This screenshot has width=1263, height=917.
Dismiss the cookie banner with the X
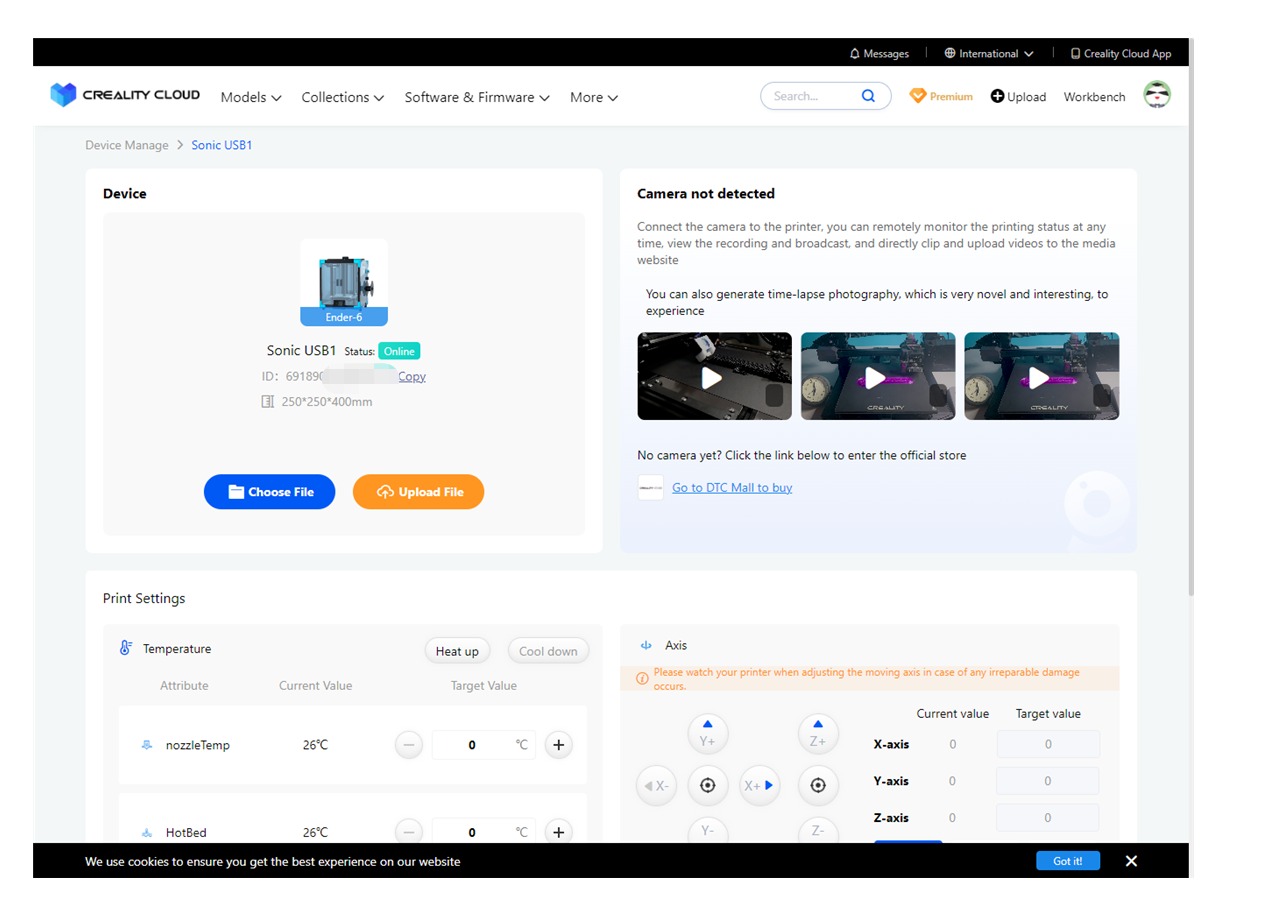pyautogui.click(x=1131, y=861)
